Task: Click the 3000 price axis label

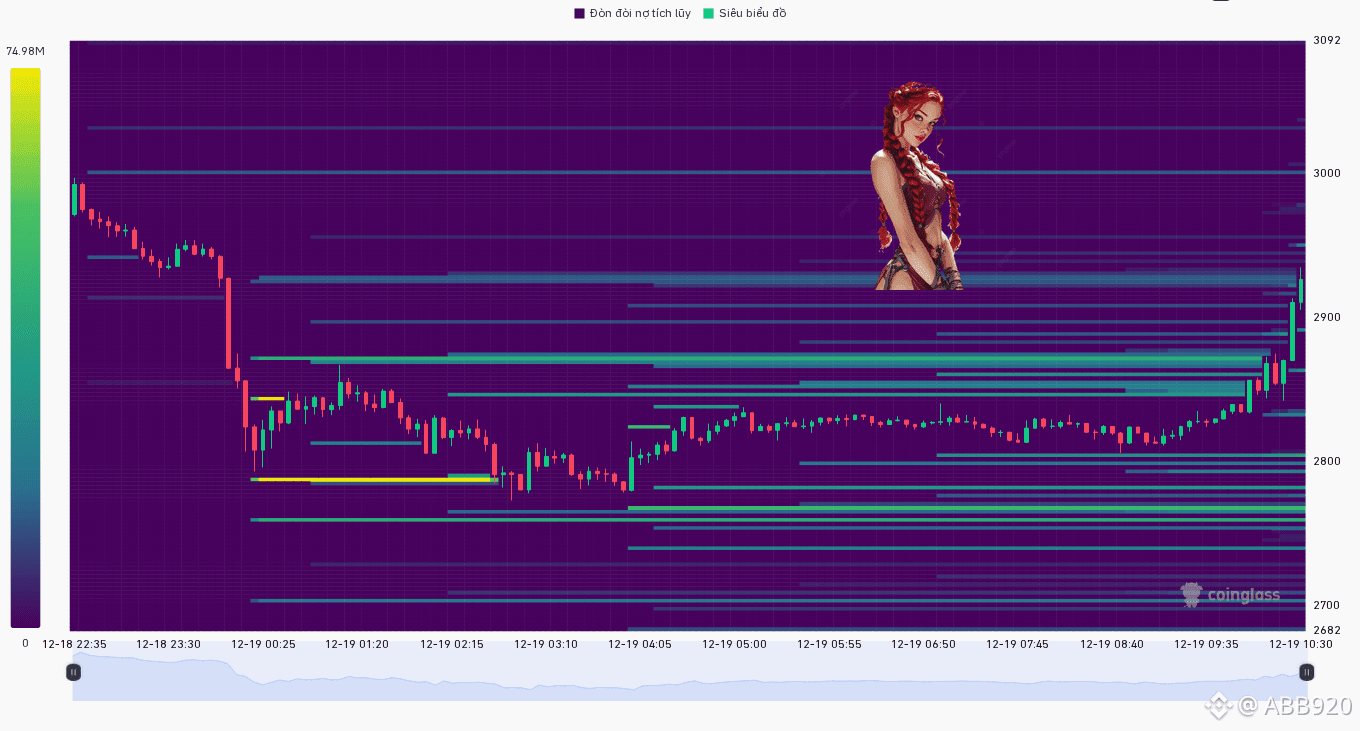Action: (x=1326, y=173)
